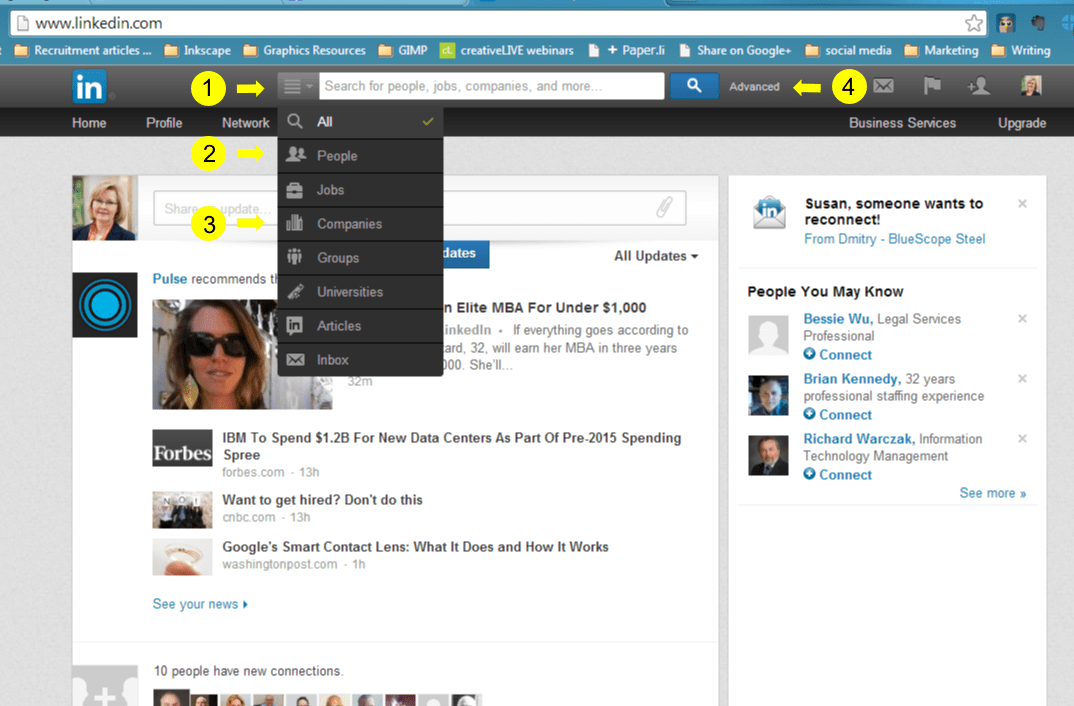The width and height of the screenshot is (1074, 706).
Task: Go to Home tab
Action: click(x=89, y=123)
